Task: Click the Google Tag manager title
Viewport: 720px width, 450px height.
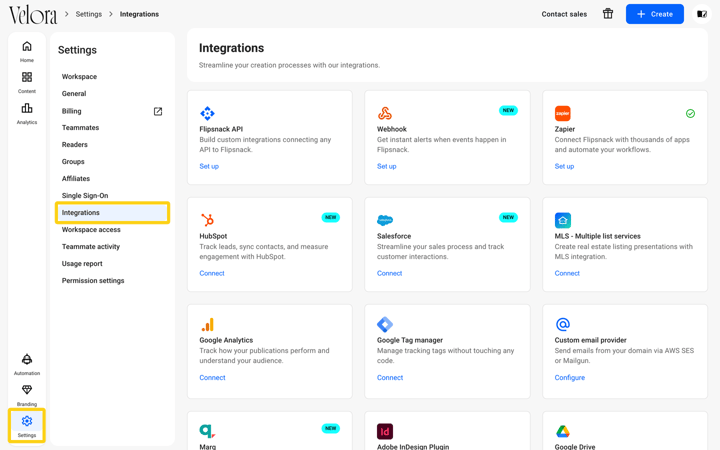Action: click(410, 340)
